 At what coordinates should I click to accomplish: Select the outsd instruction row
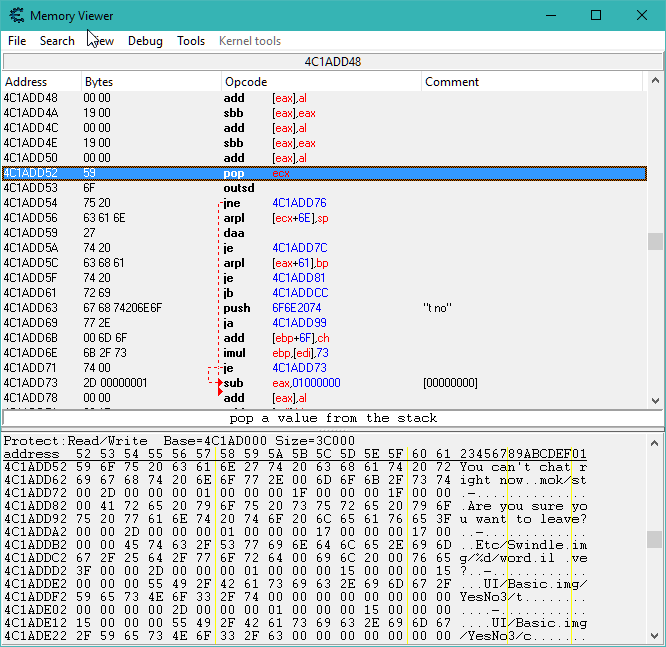(325, 188)
